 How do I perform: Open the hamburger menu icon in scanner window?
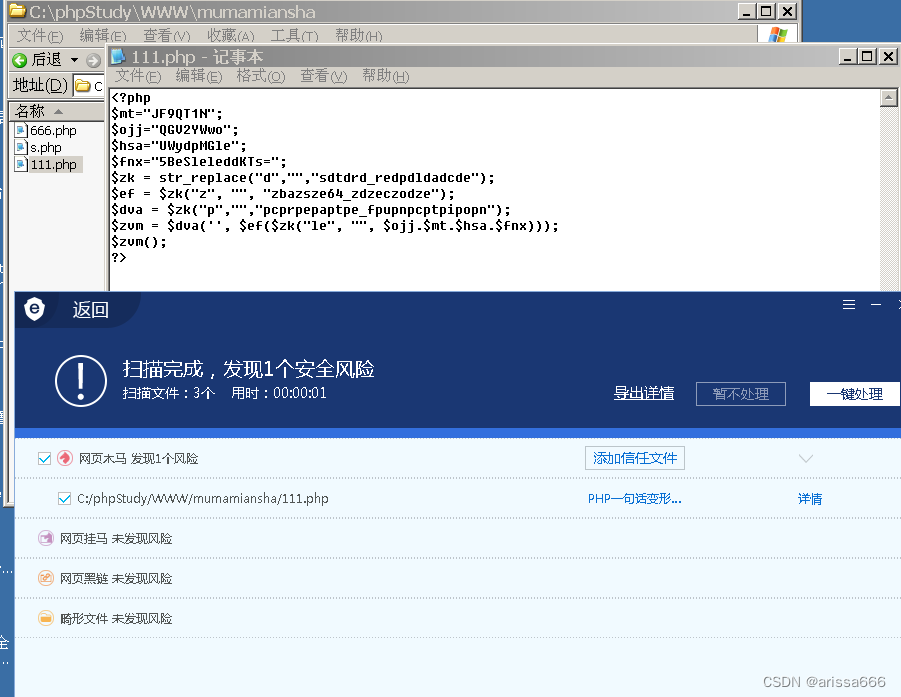point(849,305)
